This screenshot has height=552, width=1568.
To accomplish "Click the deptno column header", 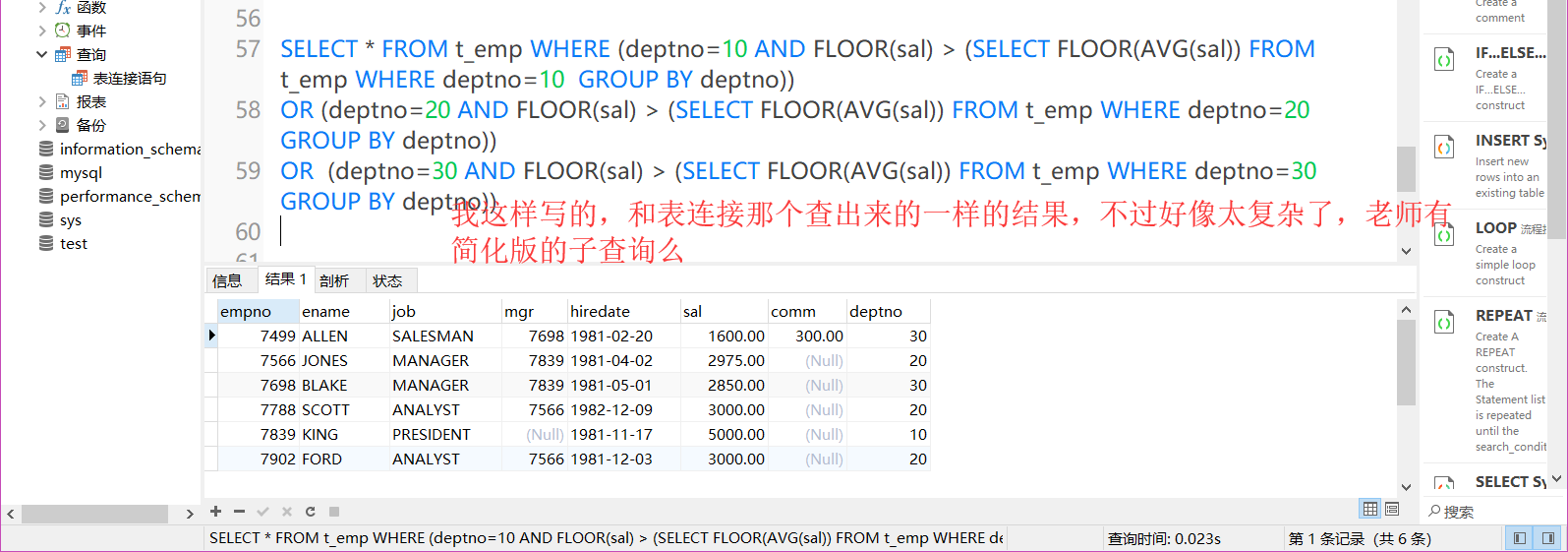I will [x=889, y=311].
